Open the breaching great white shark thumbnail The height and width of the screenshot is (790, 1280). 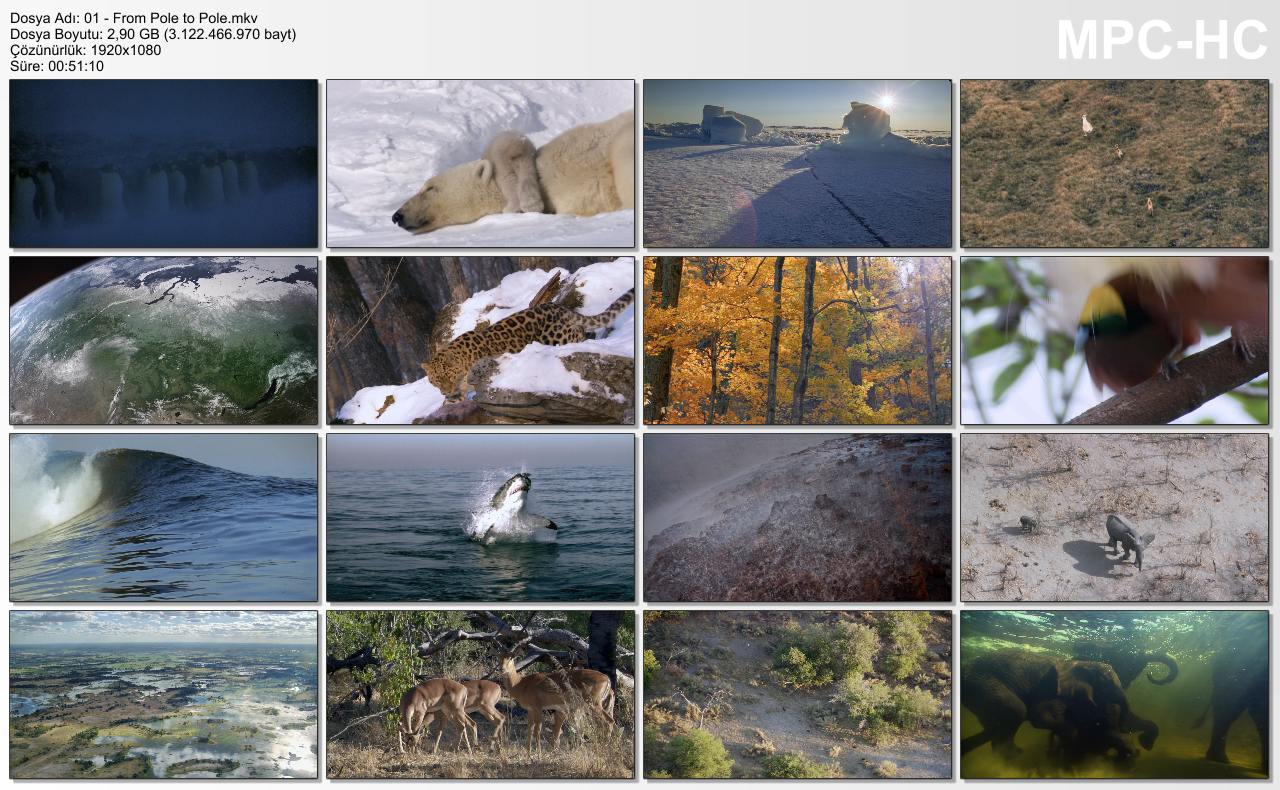(x=480, y=517)
